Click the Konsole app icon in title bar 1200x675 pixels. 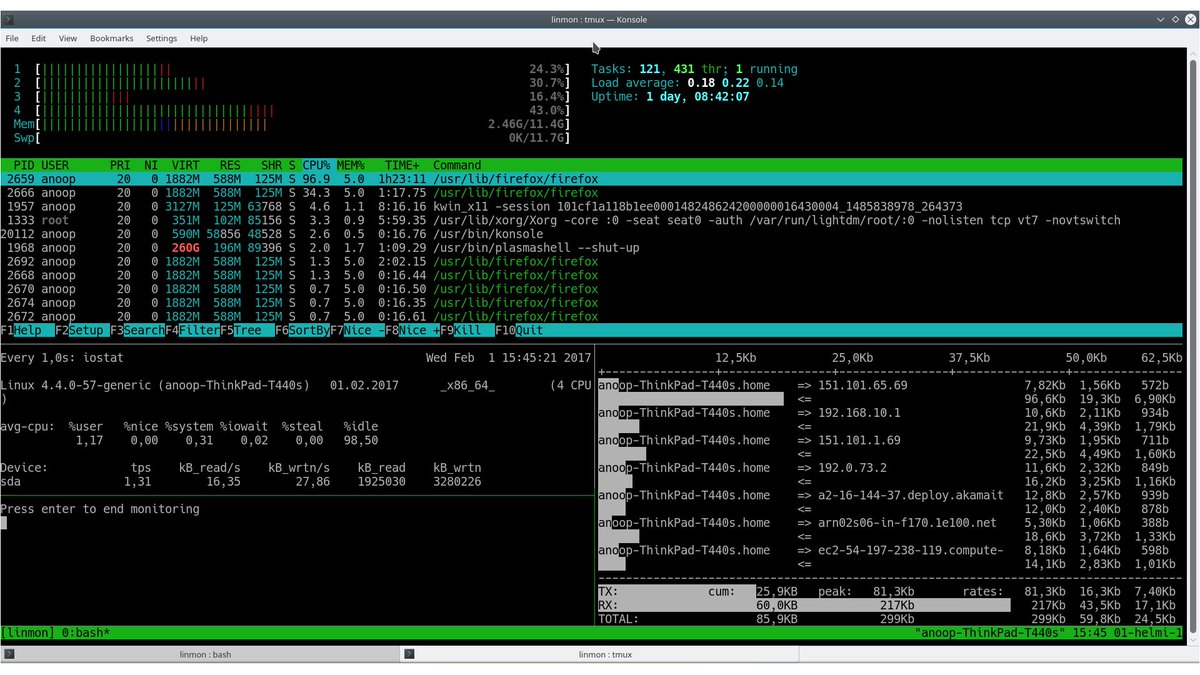(8, 19)
